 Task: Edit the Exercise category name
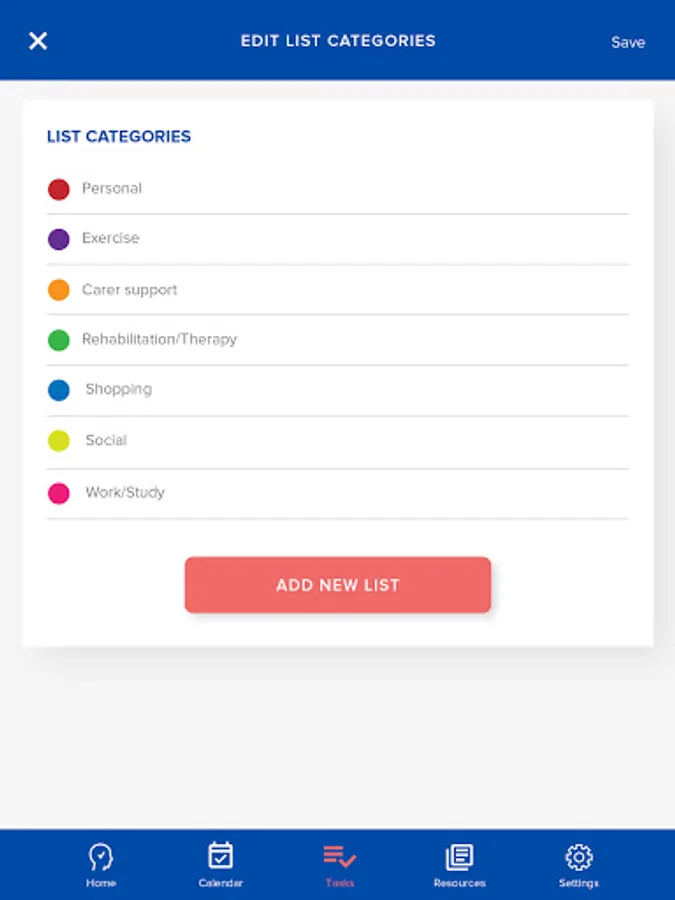point(111,238)
